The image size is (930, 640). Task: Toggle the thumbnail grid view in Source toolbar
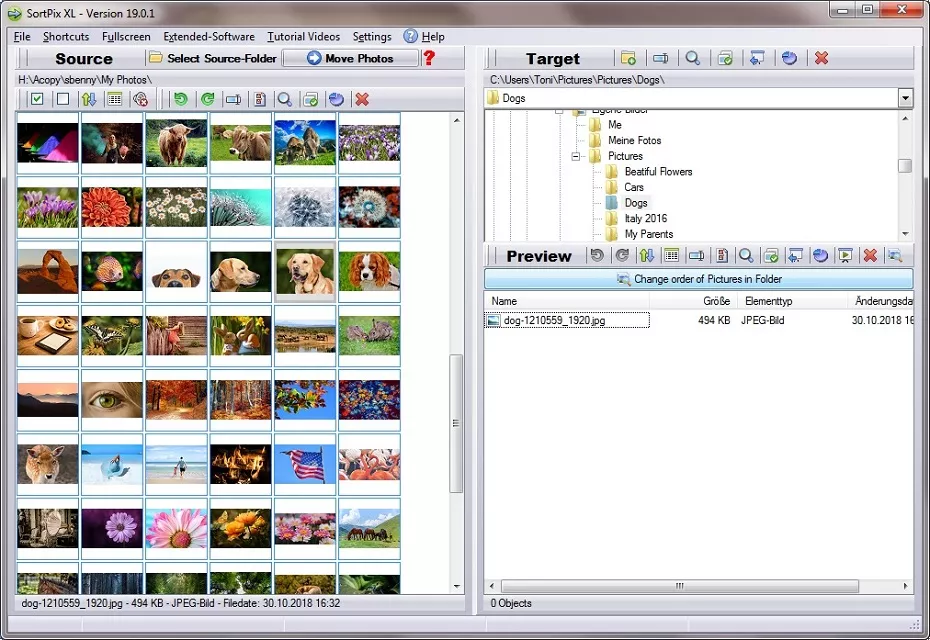pos(114,99)
